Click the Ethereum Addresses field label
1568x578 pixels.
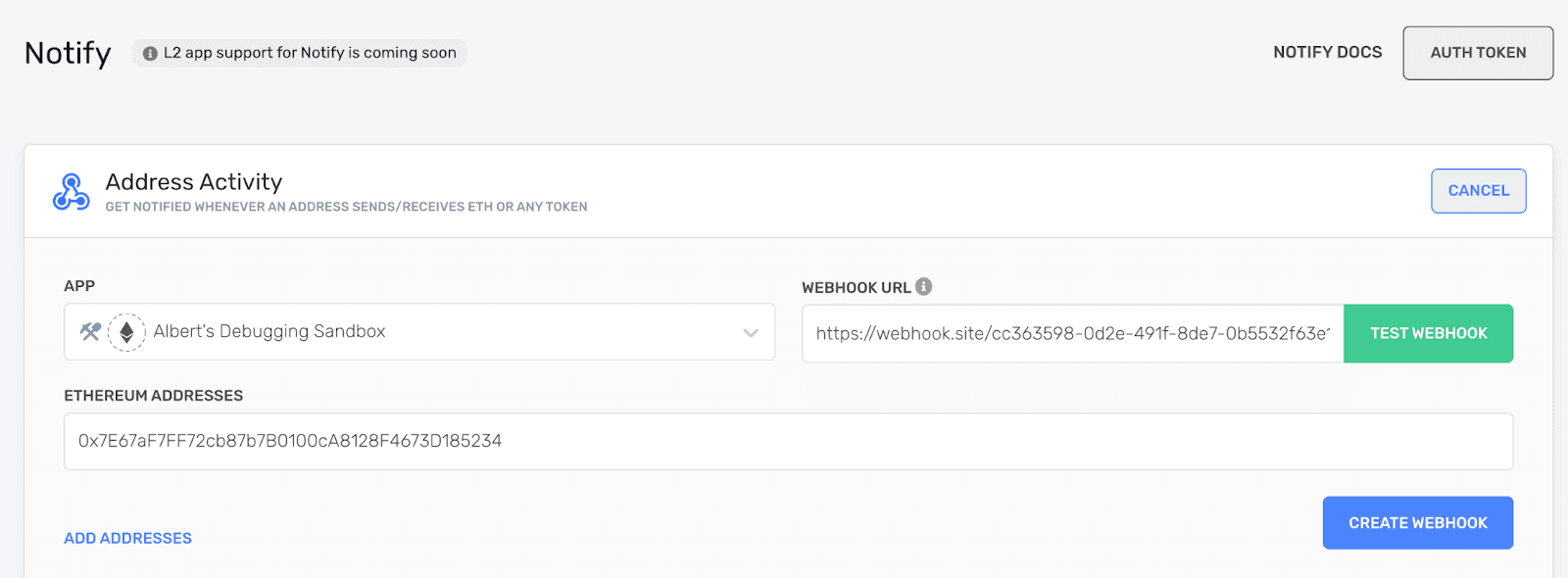[153, 396]
